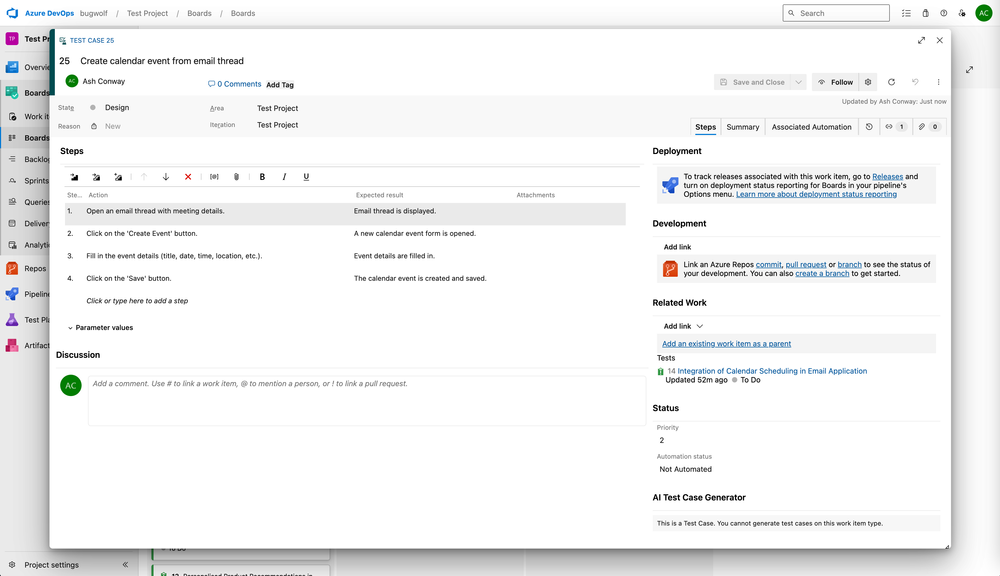The image size is (1000, 576).
Task: Open Pipelines from the left sidebar
Action: click(12, 293)
